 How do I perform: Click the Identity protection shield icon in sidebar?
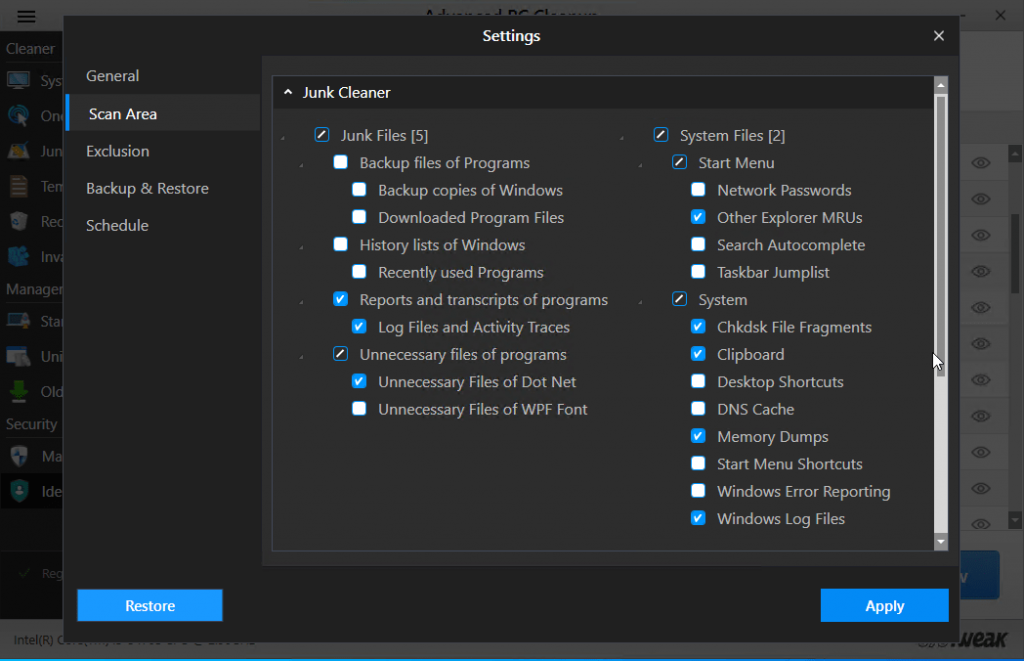click(x=19, y=491)
